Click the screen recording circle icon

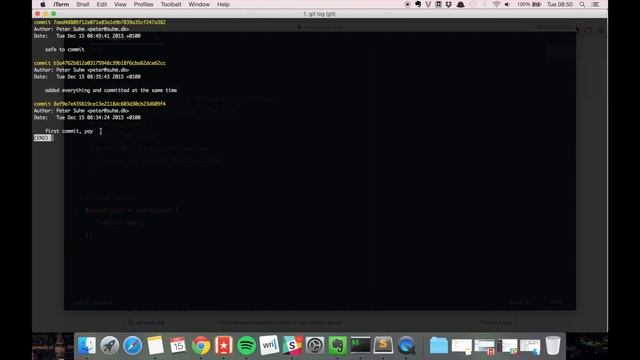pyautogui.click(x=407, y=4)
